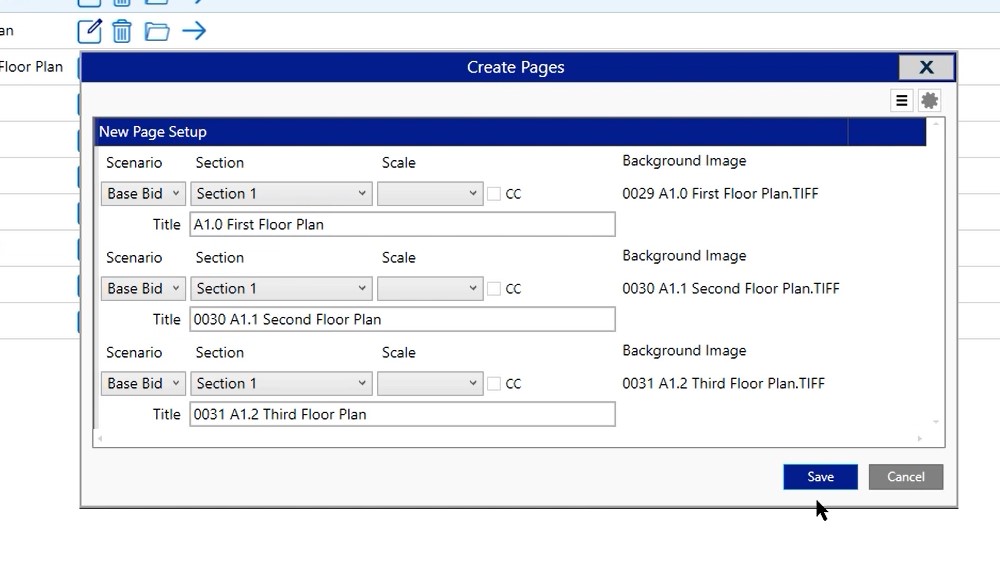The height and width of the screenshot is (568, 1000).
Task: Enable CC checkbox for A1.0 First Floor Plan
Action: click(x=494, y=194)
